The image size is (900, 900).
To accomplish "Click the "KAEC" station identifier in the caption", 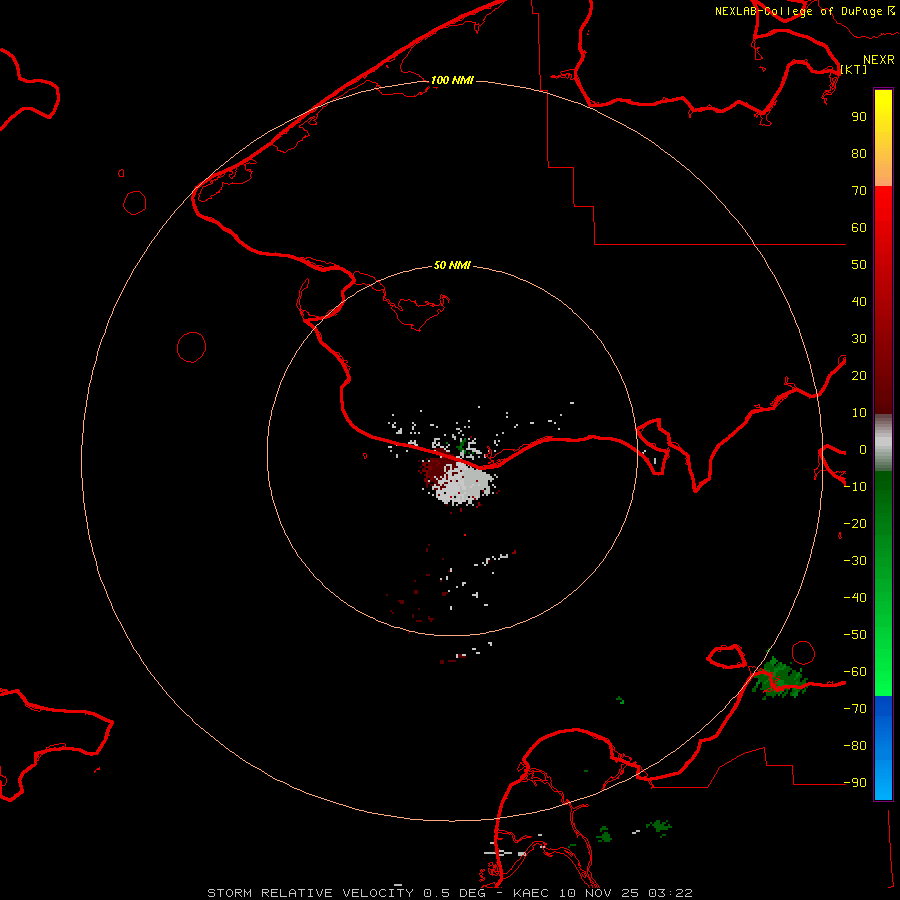I will [534, 893].
